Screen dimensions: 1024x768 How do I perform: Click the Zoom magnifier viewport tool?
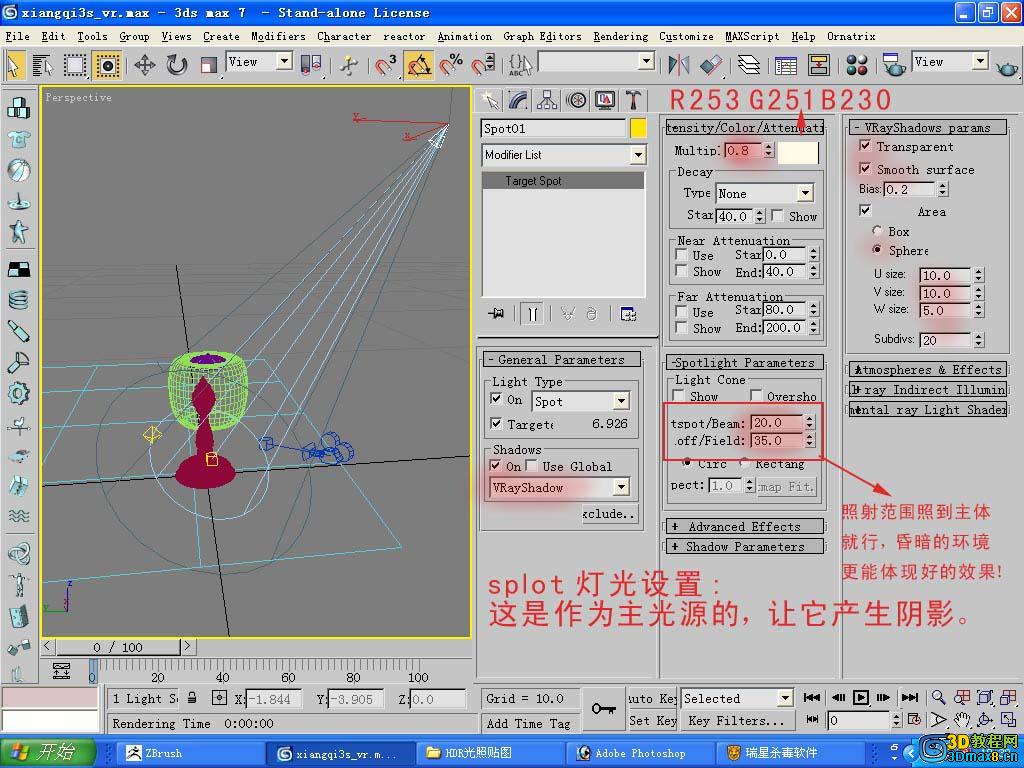(938, 697)
